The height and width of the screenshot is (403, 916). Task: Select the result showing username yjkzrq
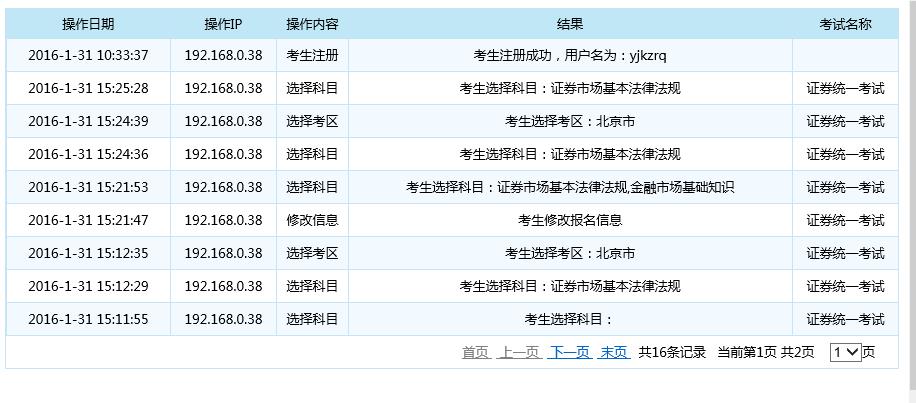click(x=570, y=56)
